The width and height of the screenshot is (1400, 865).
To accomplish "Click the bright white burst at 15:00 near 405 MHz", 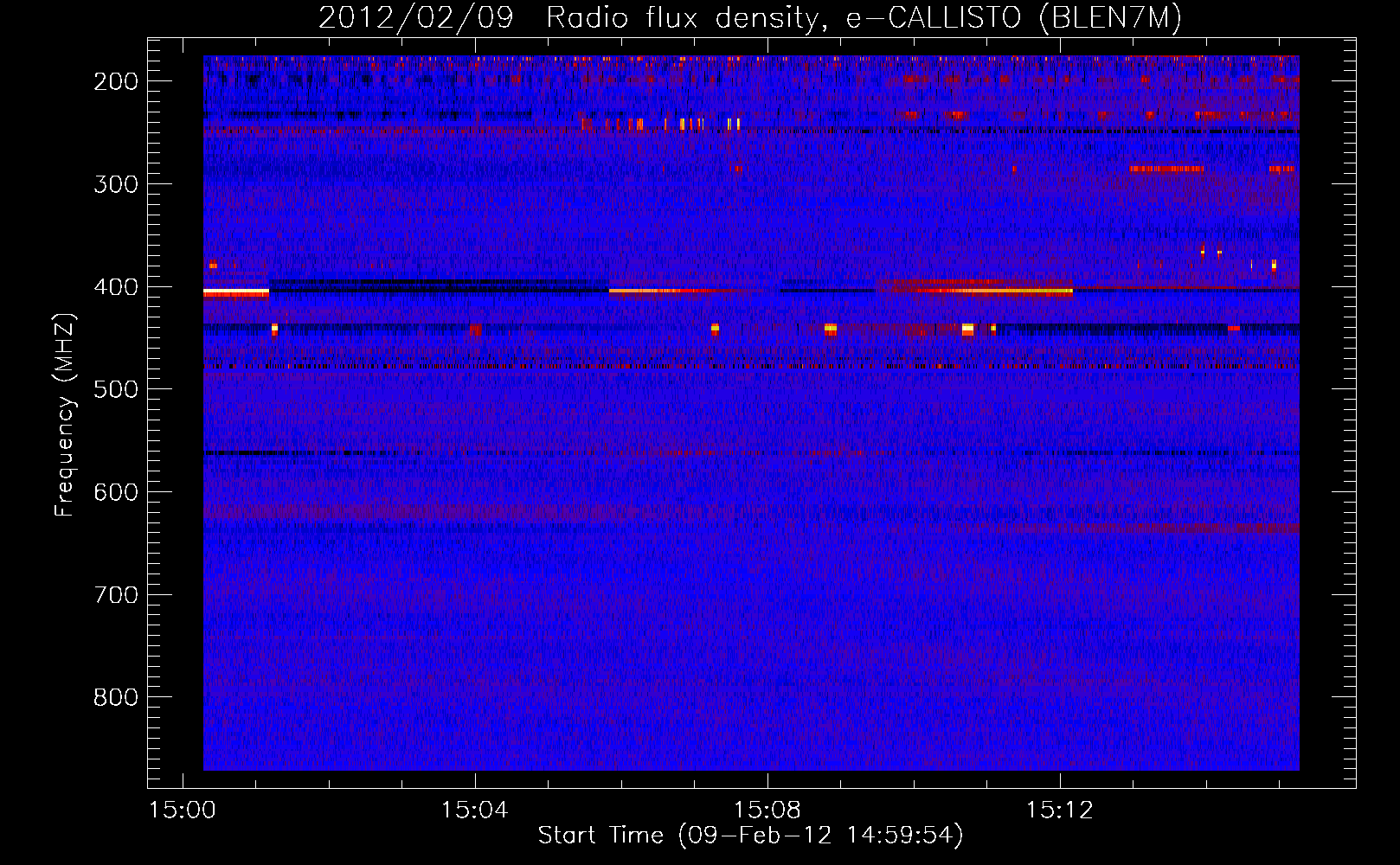I will (236, 292).
